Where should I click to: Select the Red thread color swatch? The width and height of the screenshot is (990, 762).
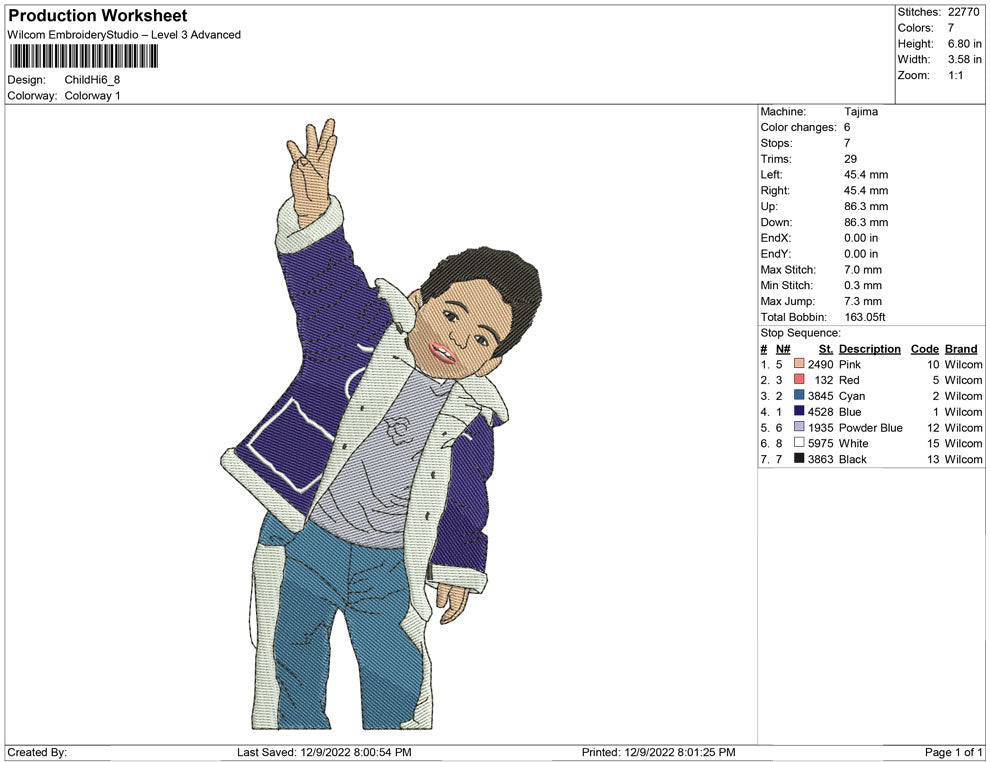pyautogui.click(x=799, y=381)
